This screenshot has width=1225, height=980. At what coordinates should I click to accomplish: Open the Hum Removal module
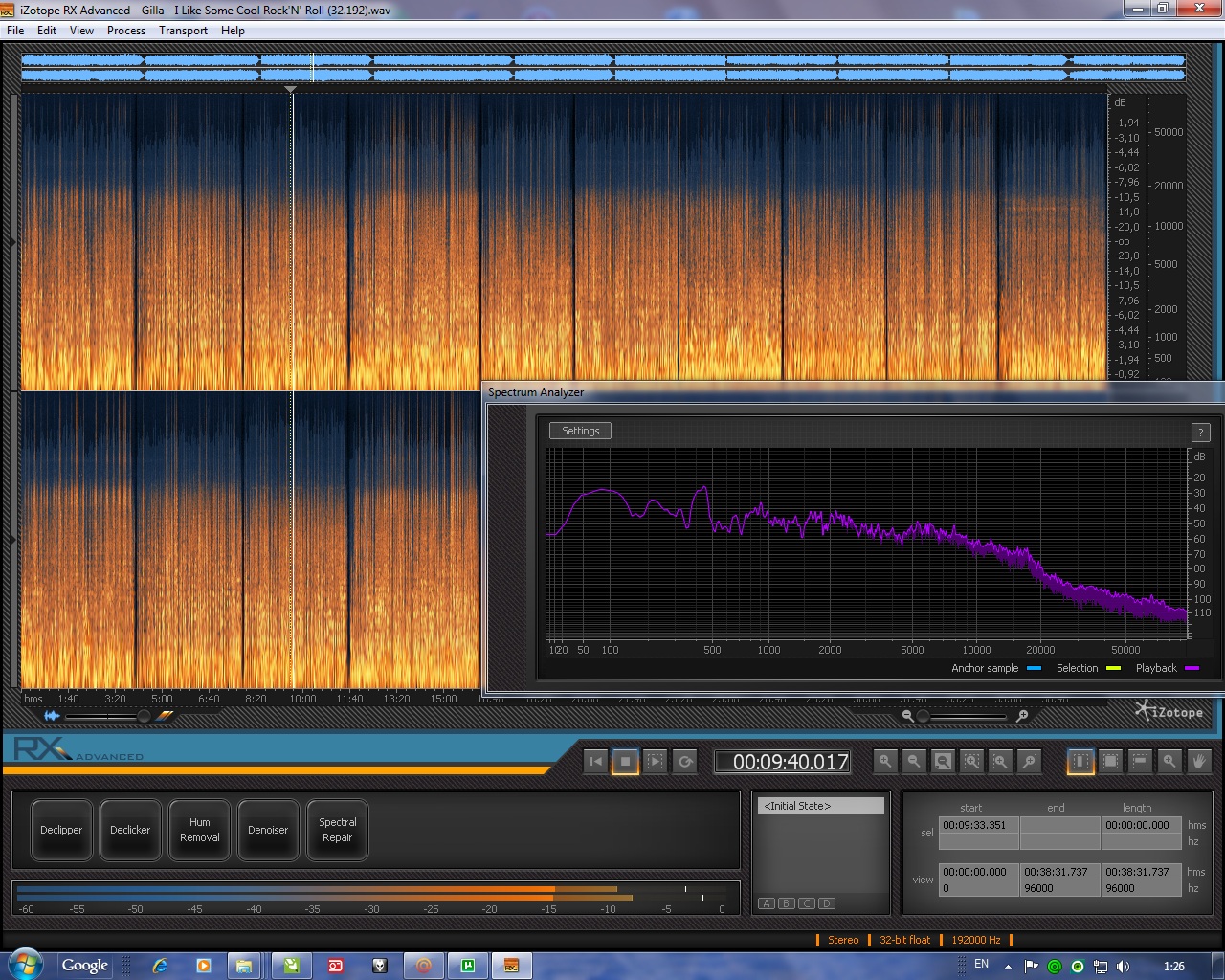coord(199,830)
